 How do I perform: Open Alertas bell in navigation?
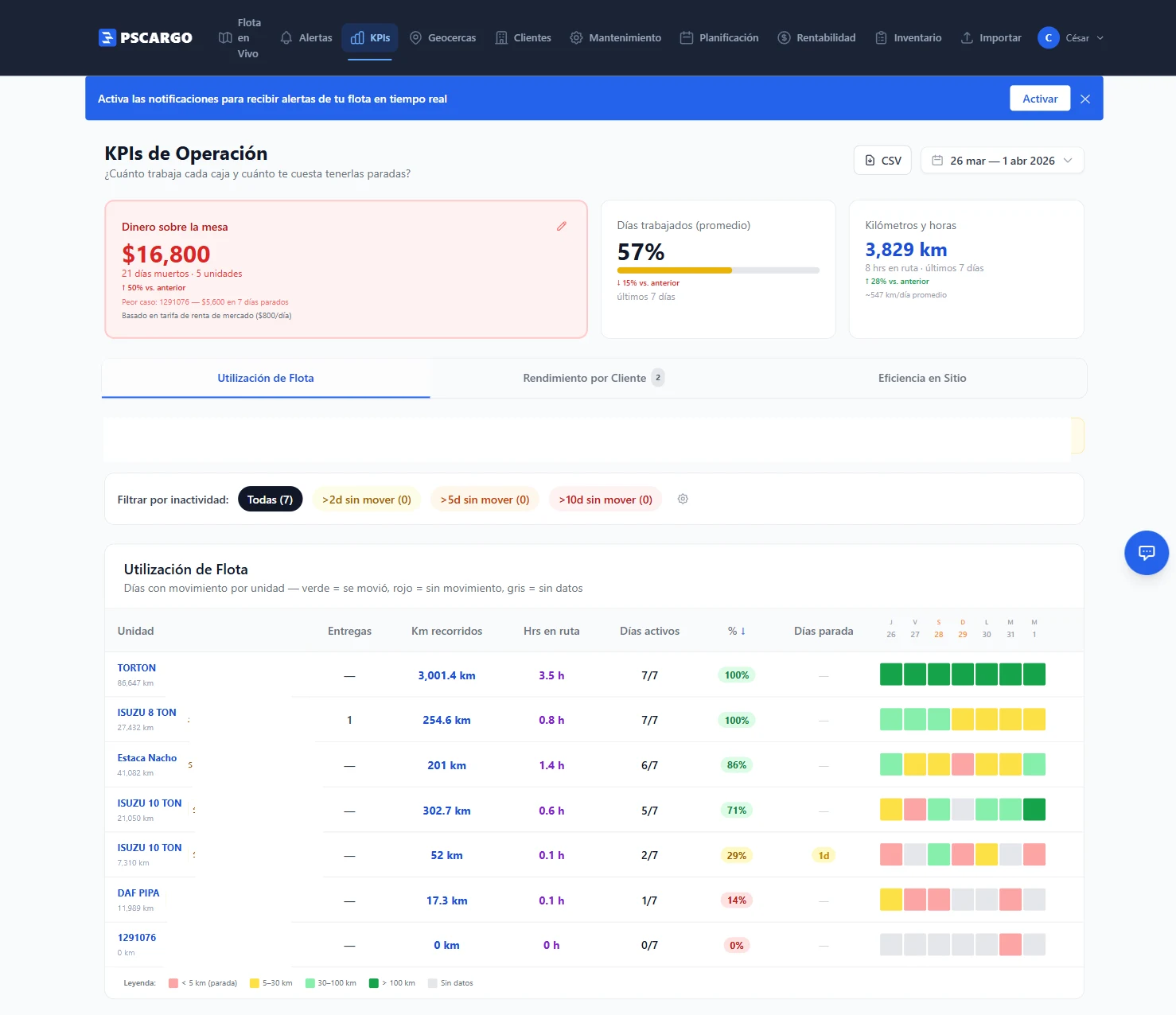coord(306,38)
